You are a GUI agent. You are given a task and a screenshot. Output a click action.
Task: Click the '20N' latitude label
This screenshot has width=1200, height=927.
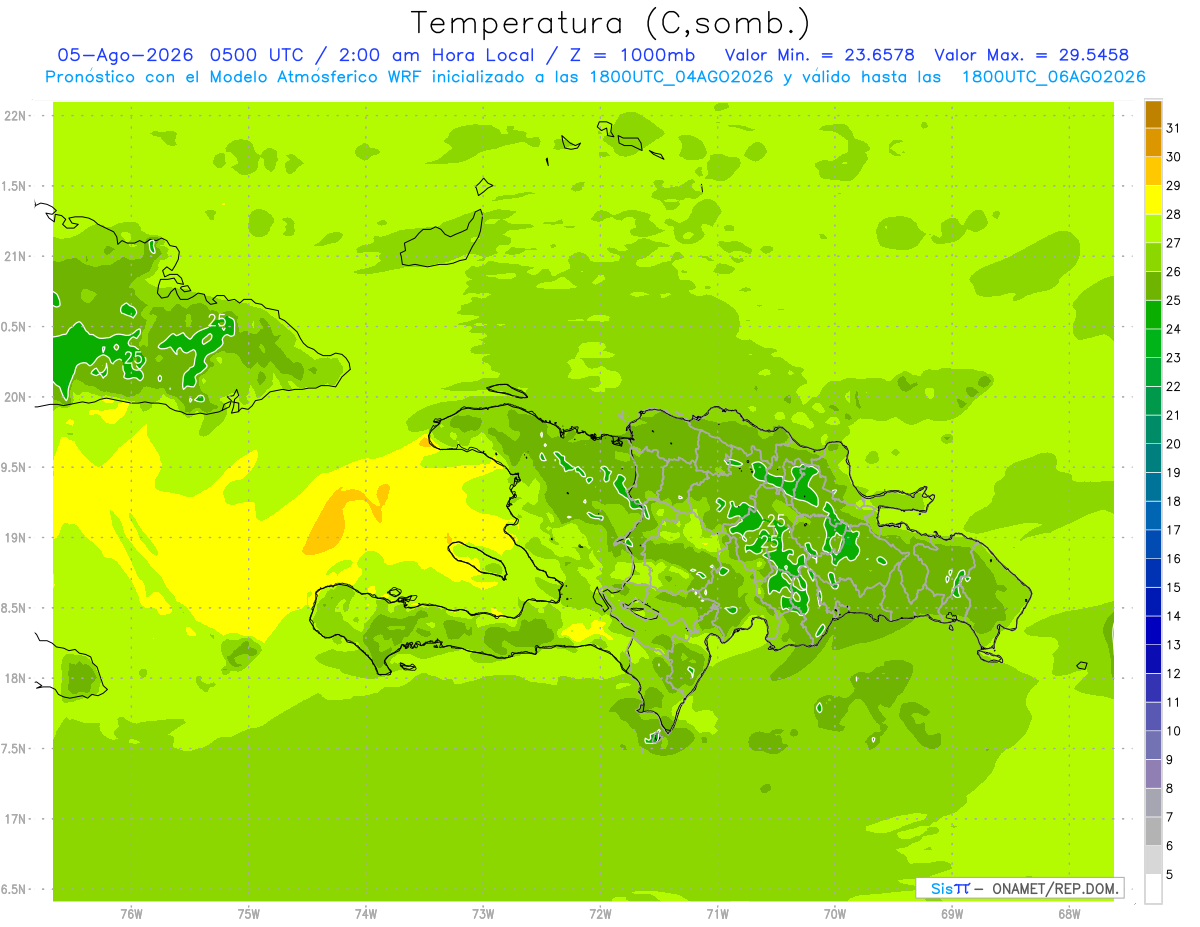(16, 397)
